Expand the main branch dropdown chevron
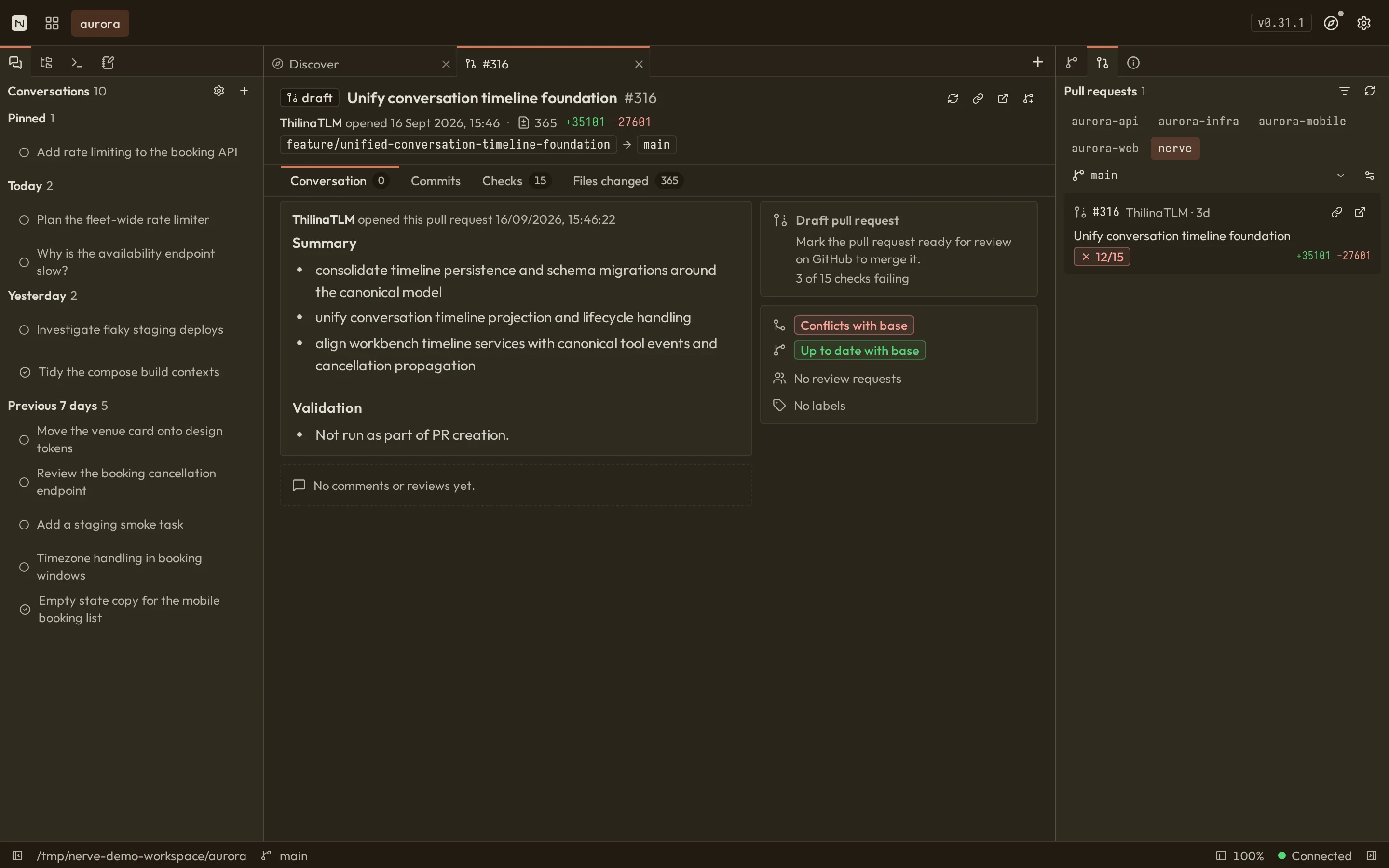Viewport: 1389px width, 868px height. tap(1341, 176)
